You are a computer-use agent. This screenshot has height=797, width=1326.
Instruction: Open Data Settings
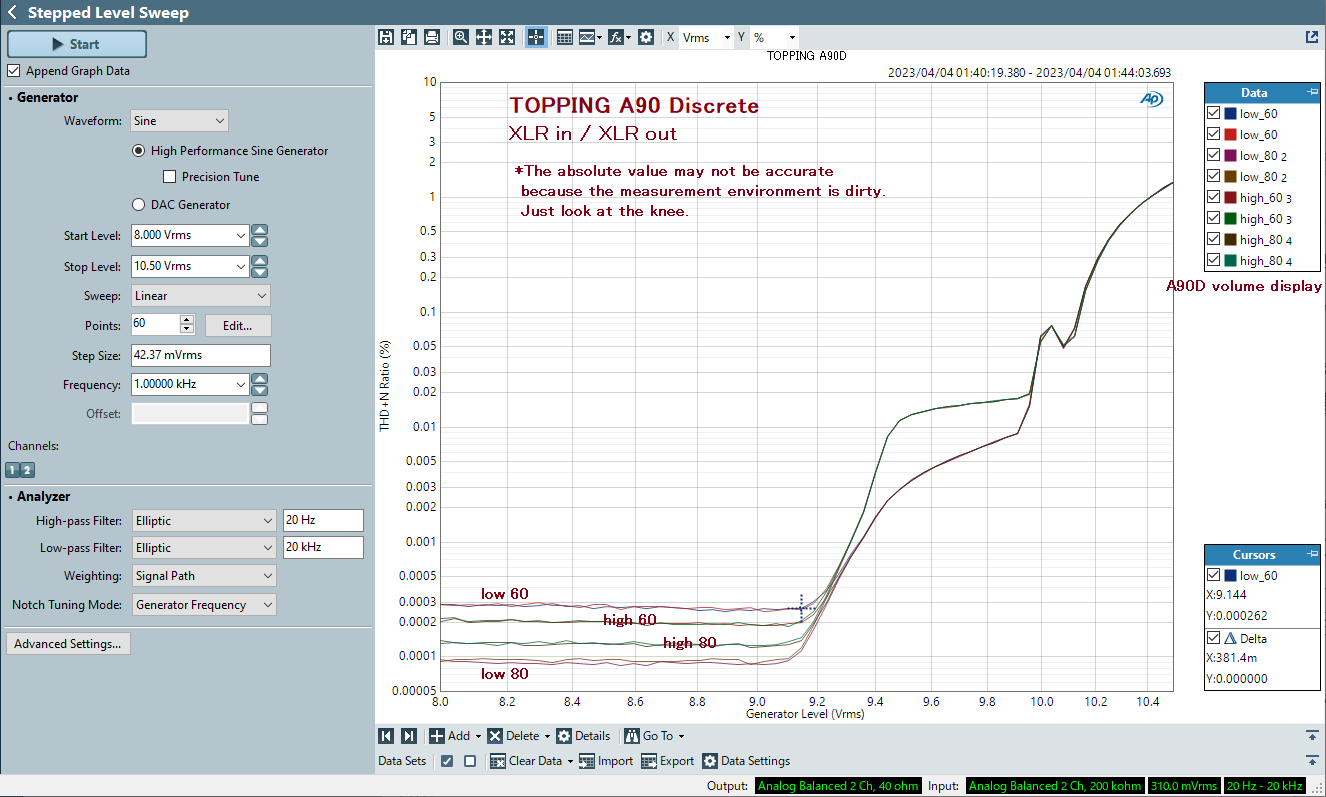[747, 761]
